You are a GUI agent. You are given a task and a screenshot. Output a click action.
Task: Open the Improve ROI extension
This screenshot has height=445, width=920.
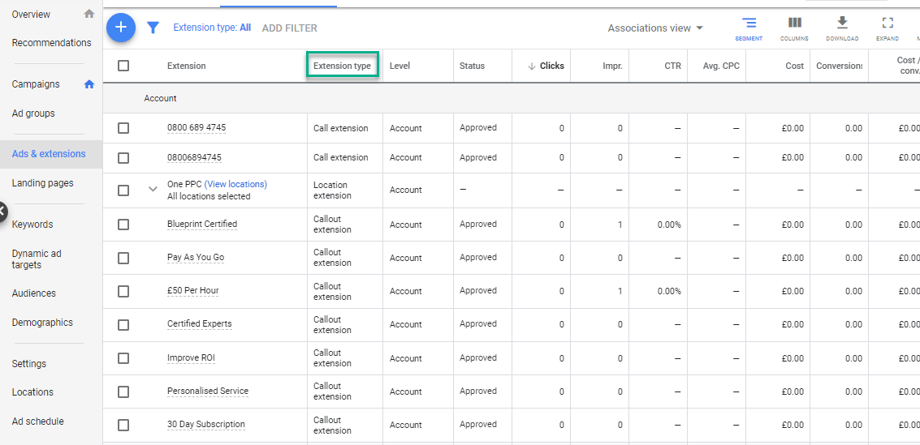pos(191,358)
